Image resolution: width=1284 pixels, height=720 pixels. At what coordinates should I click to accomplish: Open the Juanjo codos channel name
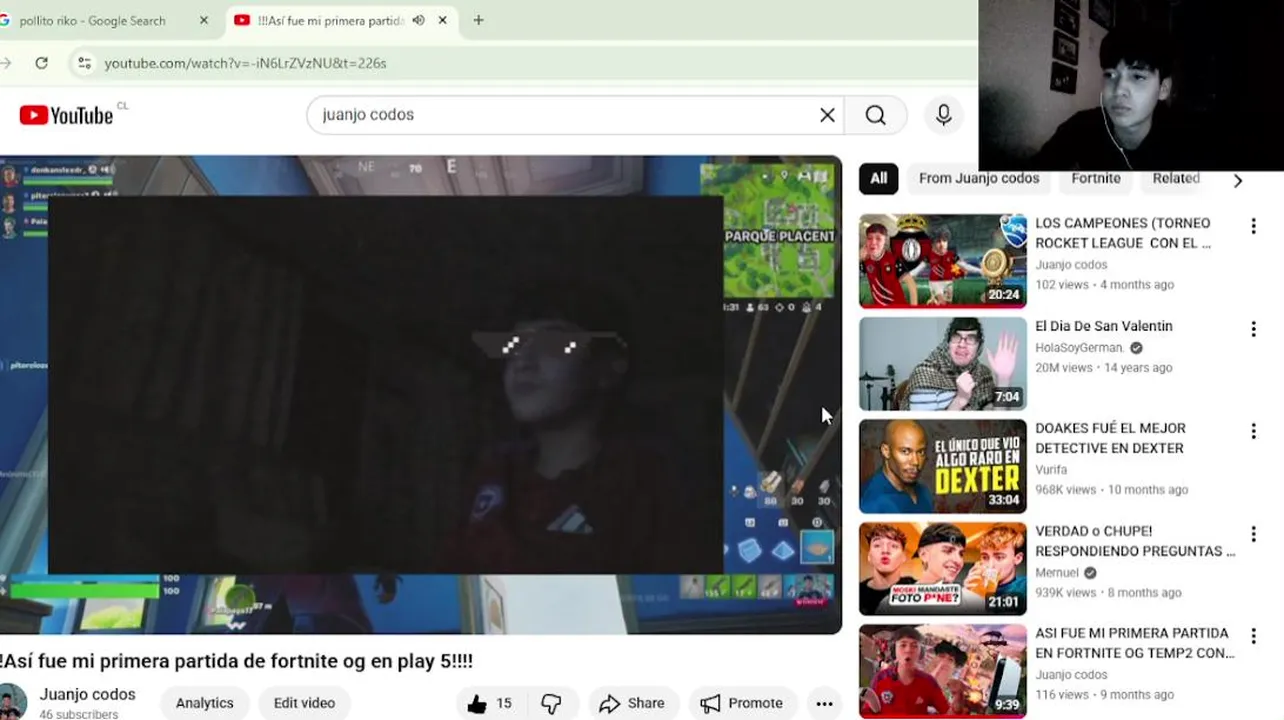click(x=87, y=694)
